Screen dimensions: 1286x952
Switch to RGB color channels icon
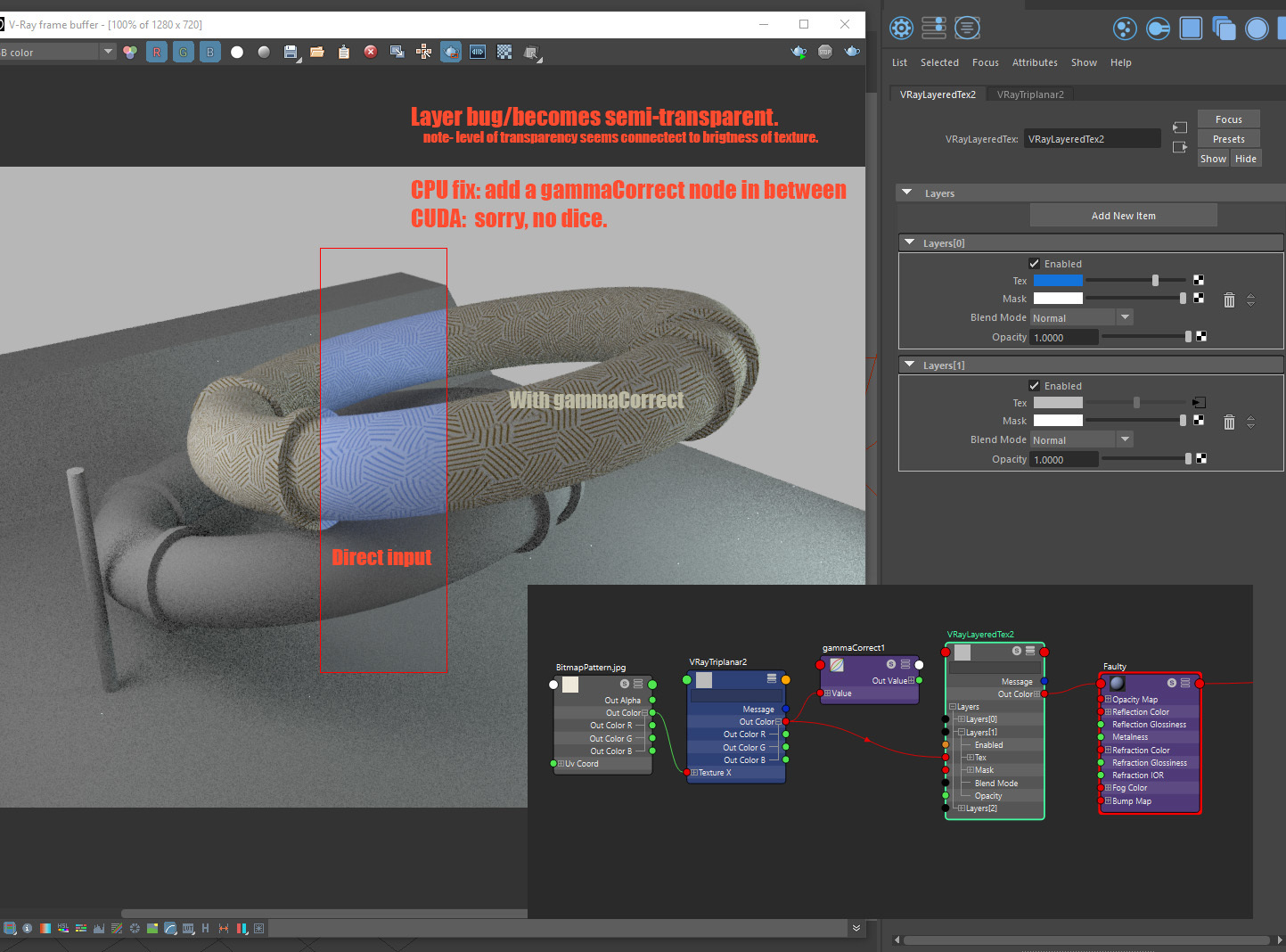pos(130,53)
